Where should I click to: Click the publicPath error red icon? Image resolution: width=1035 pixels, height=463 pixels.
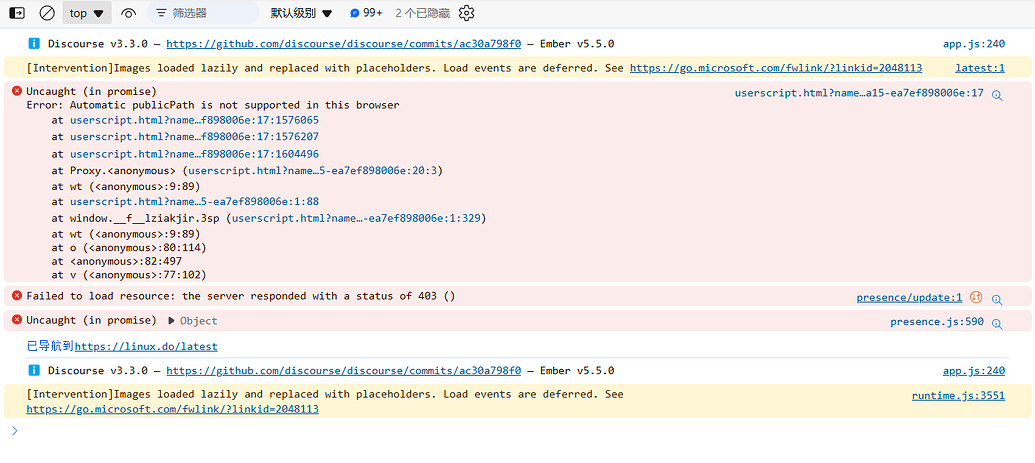click(x=17, y=91)
